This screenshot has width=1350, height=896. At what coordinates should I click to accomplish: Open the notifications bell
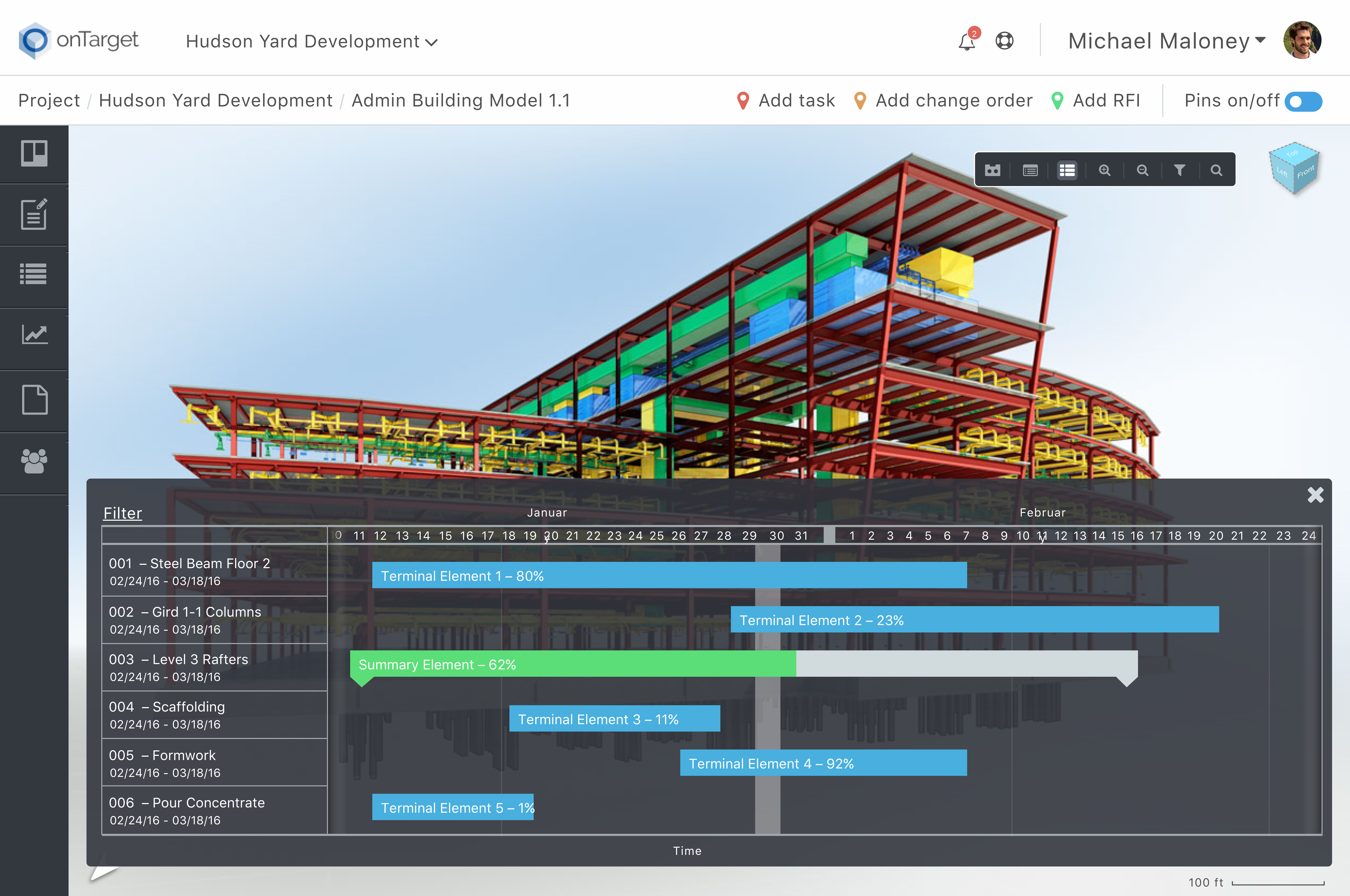(x=967, y=42)
